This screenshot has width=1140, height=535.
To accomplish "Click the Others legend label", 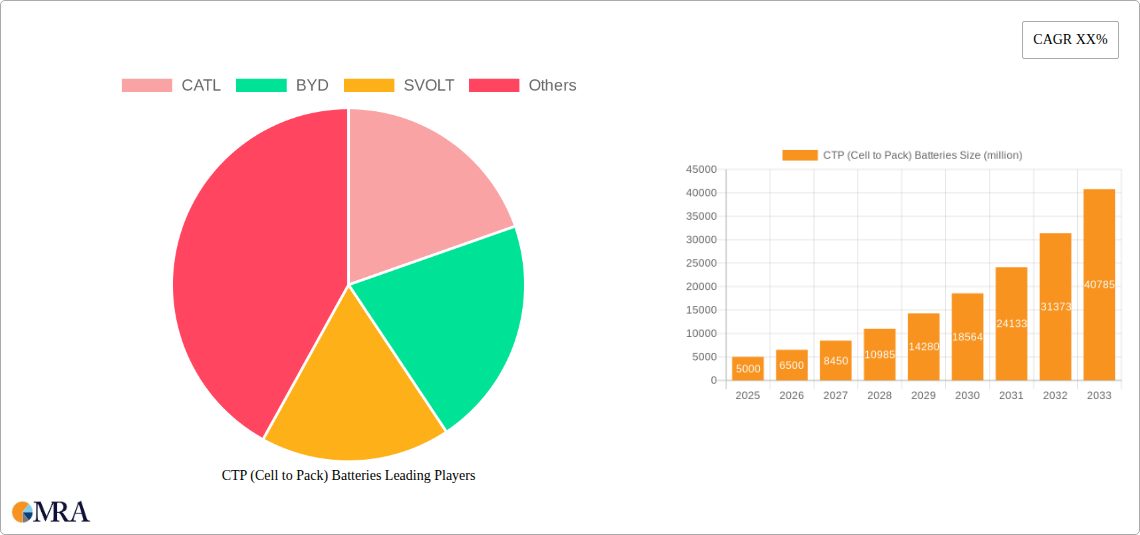I will coord(553,85).
